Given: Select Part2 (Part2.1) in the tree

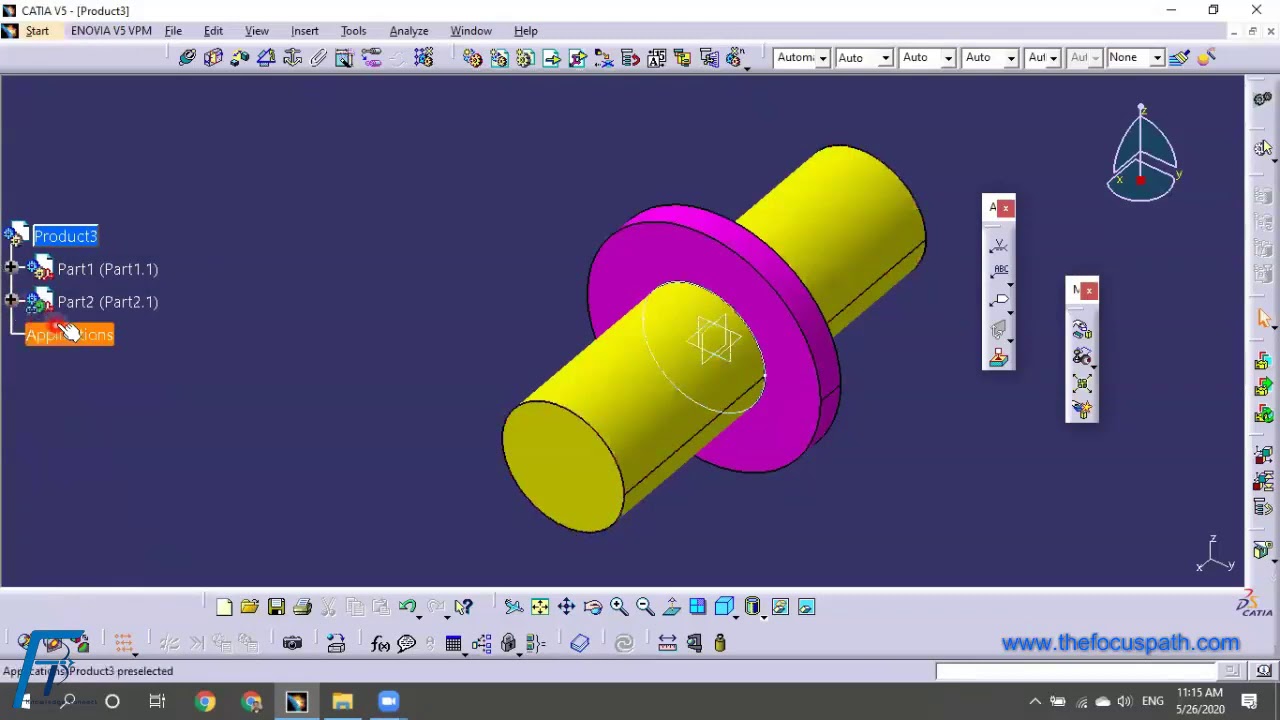Looking at the screenshot, I should click(107, 302).
